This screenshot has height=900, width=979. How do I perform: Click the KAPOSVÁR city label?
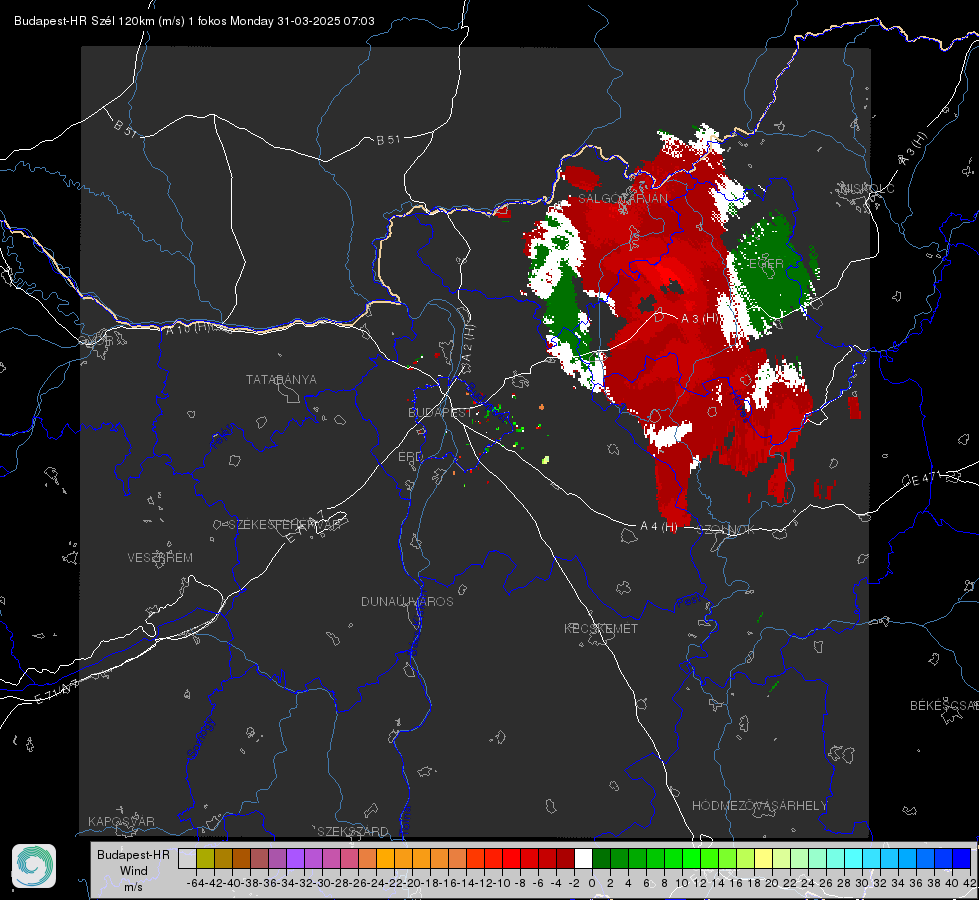click(121, 821)
